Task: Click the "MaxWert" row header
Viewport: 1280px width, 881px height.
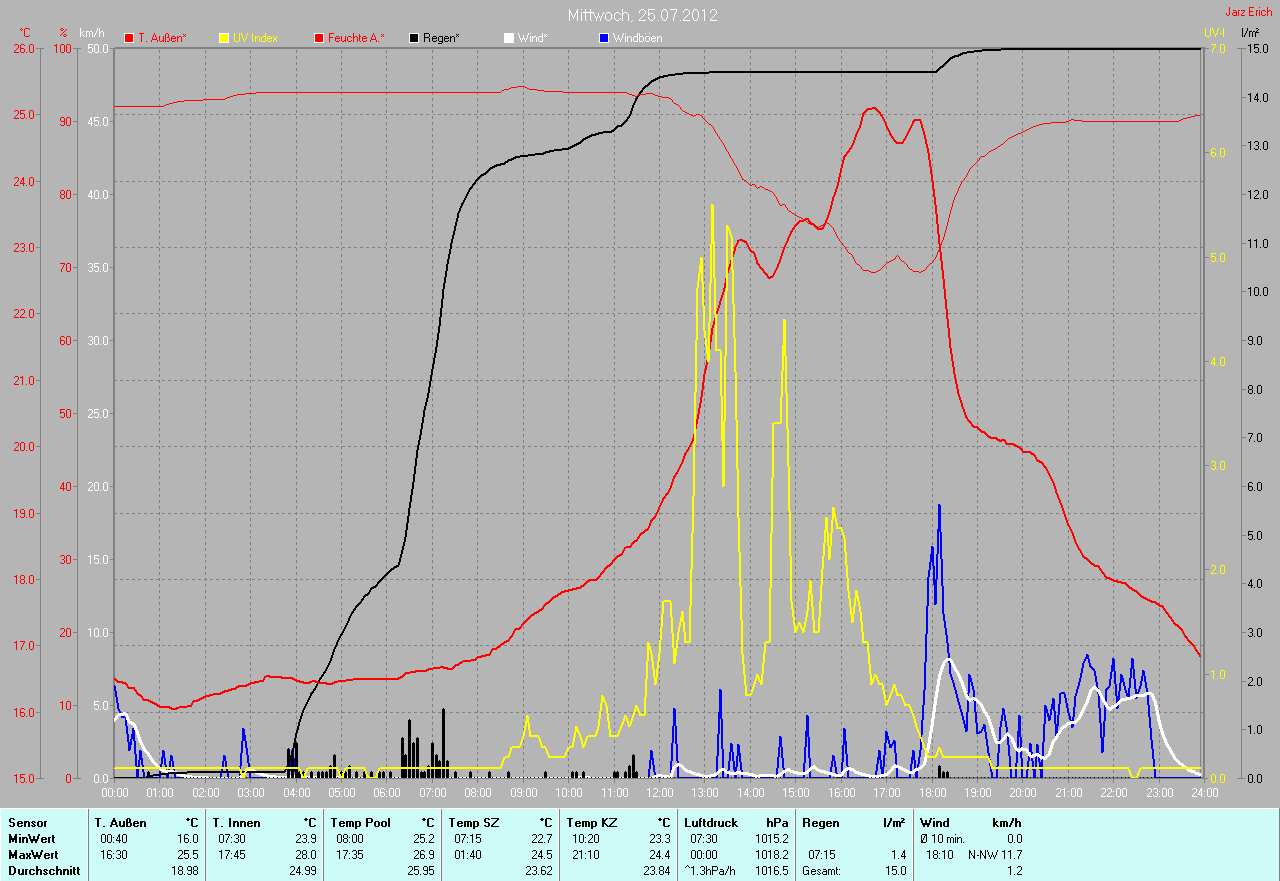Action: (33, 855)
